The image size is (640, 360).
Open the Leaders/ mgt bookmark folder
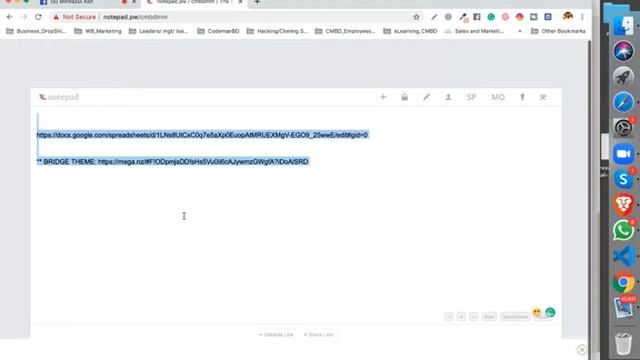tap(158, 31)
